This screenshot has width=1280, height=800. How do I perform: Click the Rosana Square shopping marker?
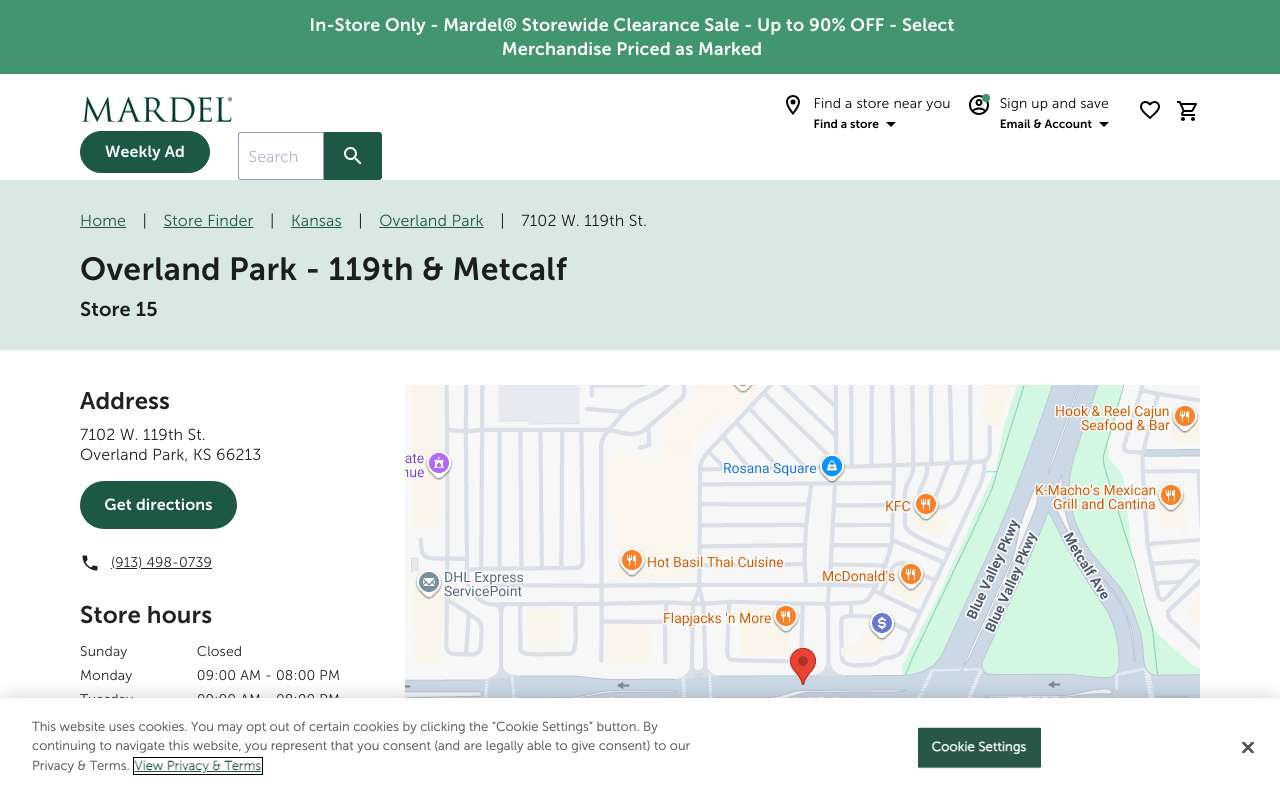click(x=831, y=467)
